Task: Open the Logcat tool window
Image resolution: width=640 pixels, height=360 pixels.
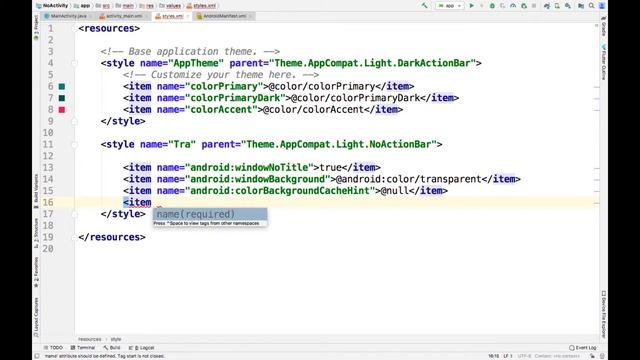Action: pyautogui.click(x=142, y=348)
